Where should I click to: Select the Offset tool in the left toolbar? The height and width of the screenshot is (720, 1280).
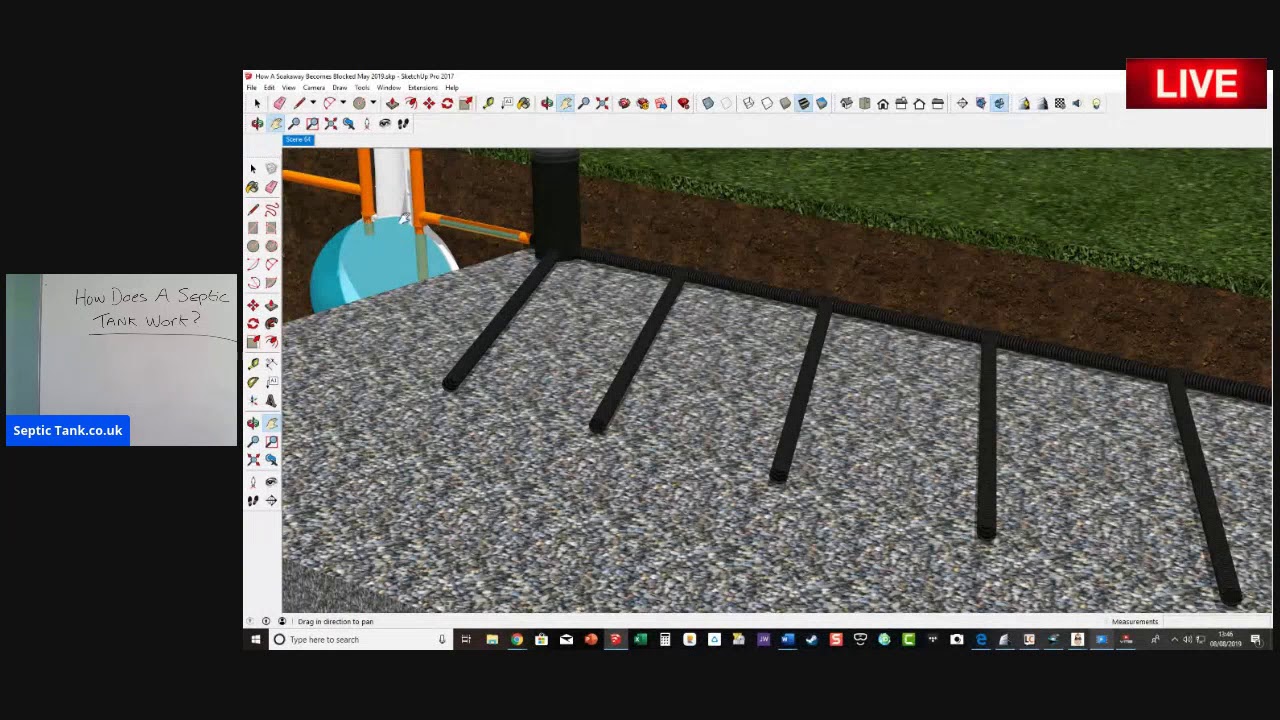click(271, 342)
